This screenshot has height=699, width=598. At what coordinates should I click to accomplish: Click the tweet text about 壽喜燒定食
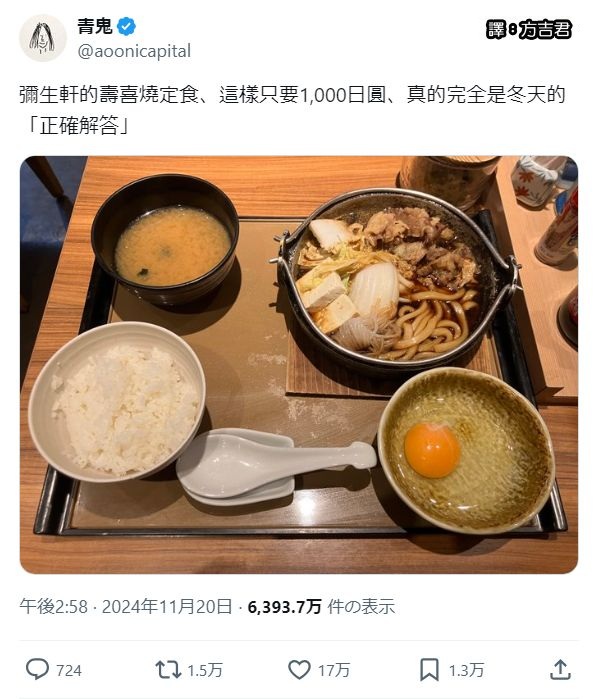tap(292, 110)
